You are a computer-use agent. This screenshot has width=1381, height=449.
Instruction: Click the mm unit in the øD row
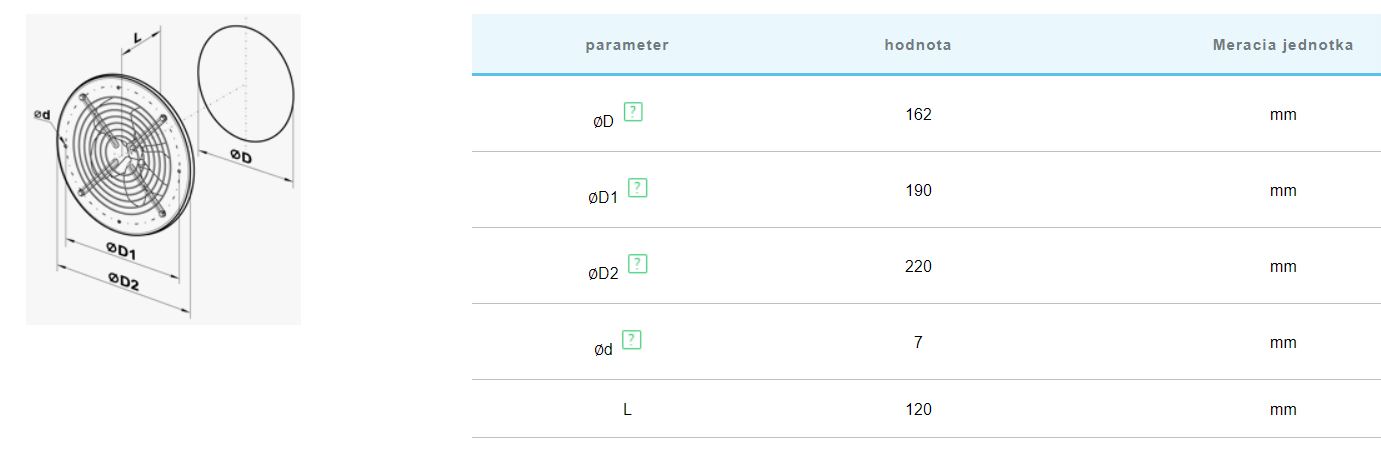[1282, 114]
